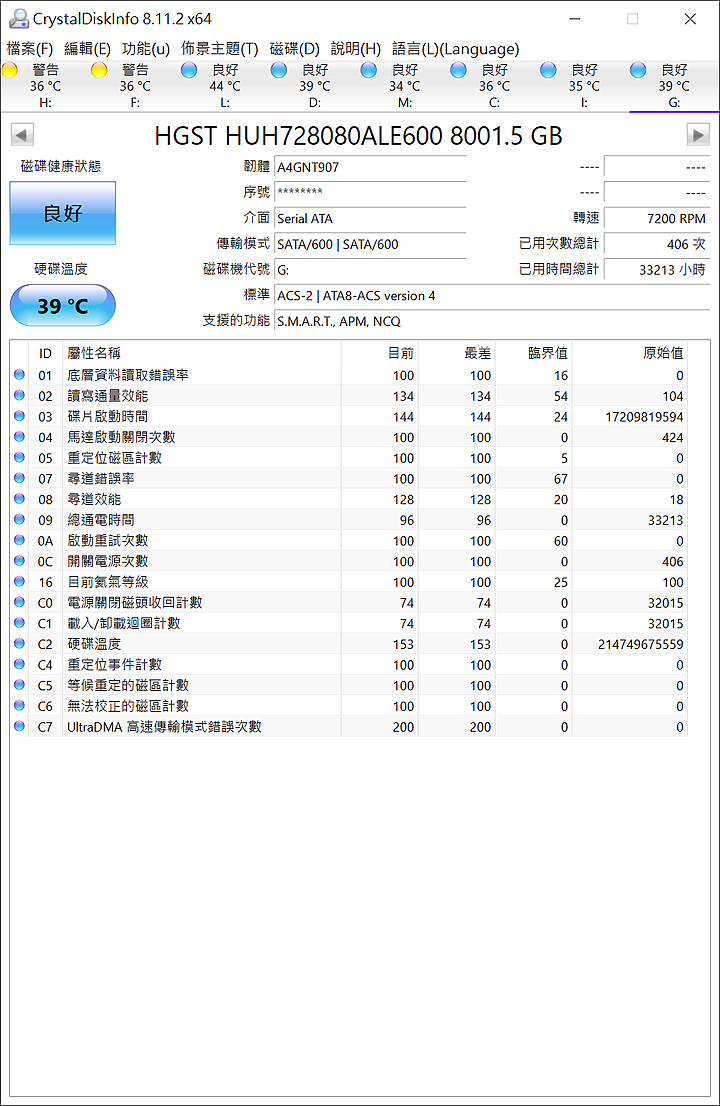Click the CrystalDiskInfo title bar app icon

(18, 18)
